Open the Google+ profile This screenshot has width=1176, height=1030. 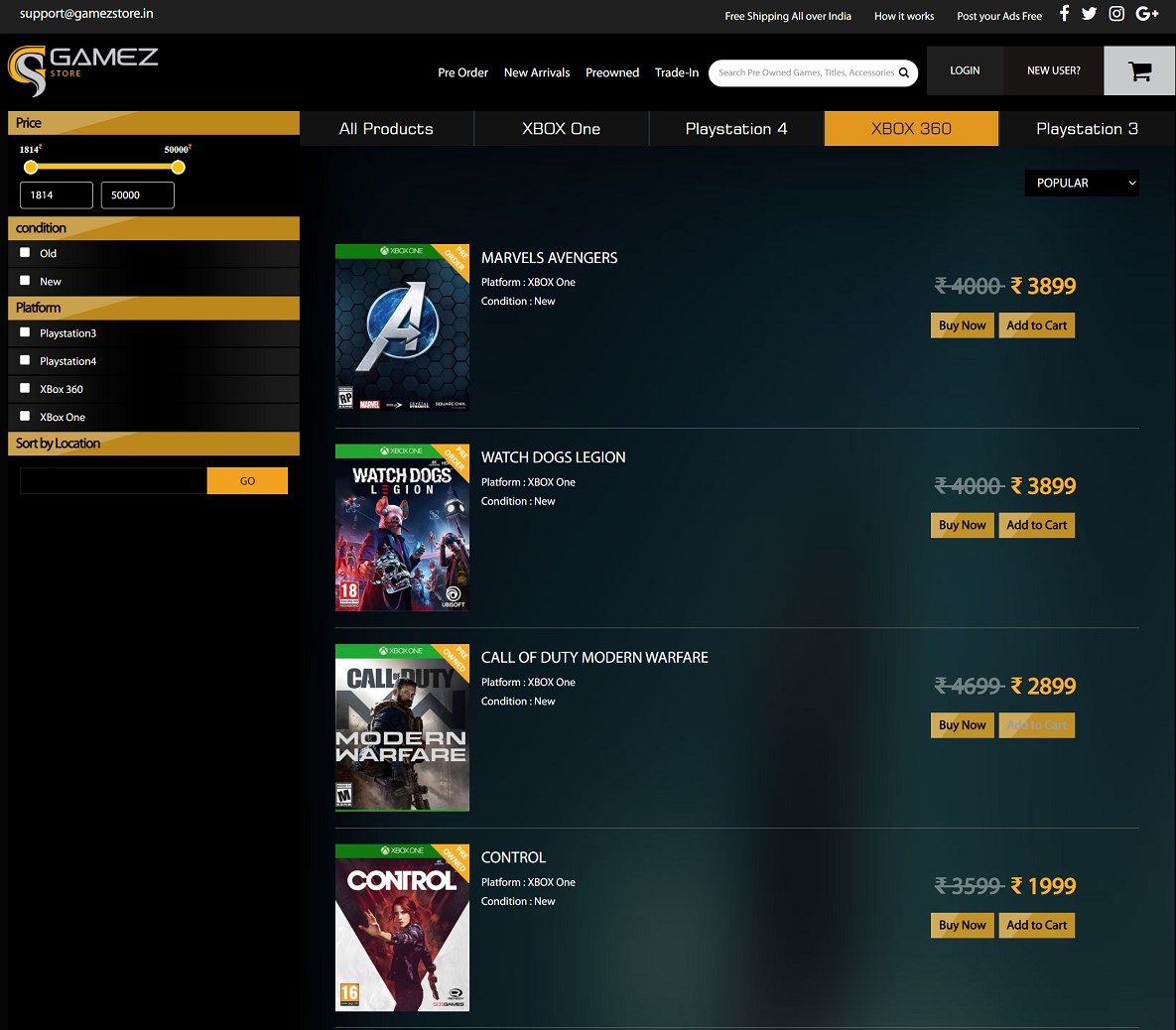coord(1145,13)
